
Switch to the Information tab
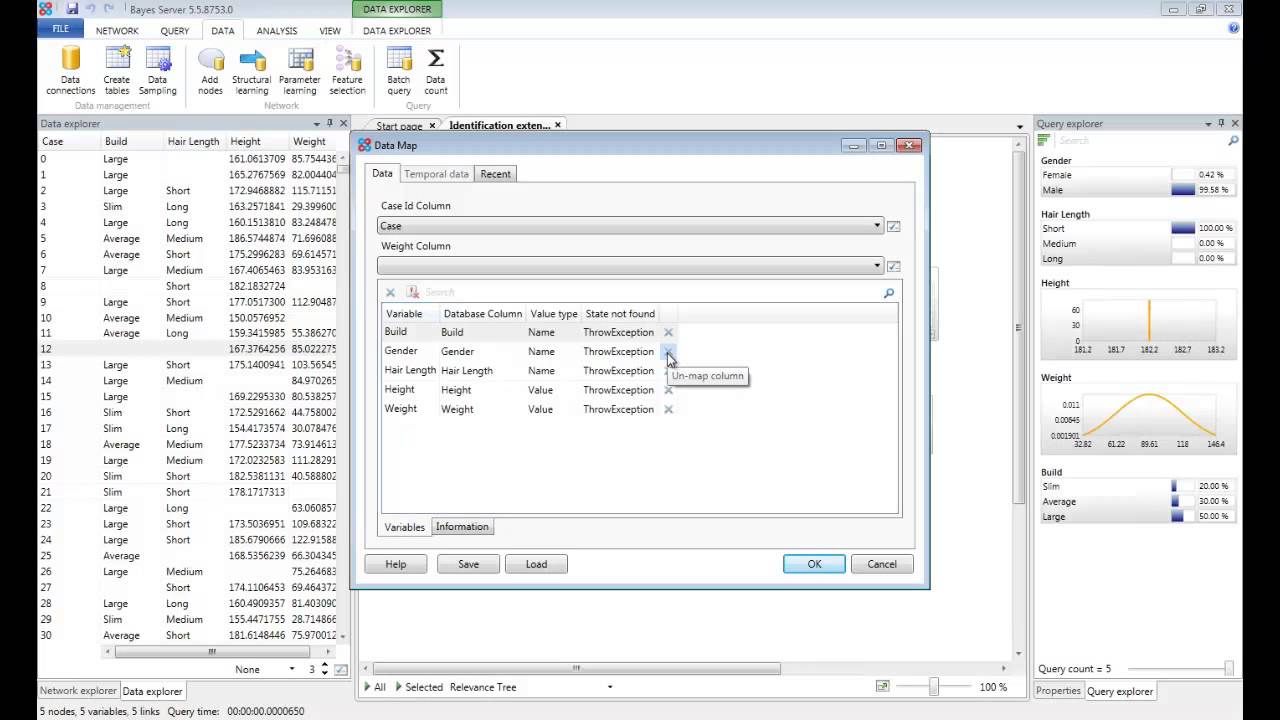[462, 527]
